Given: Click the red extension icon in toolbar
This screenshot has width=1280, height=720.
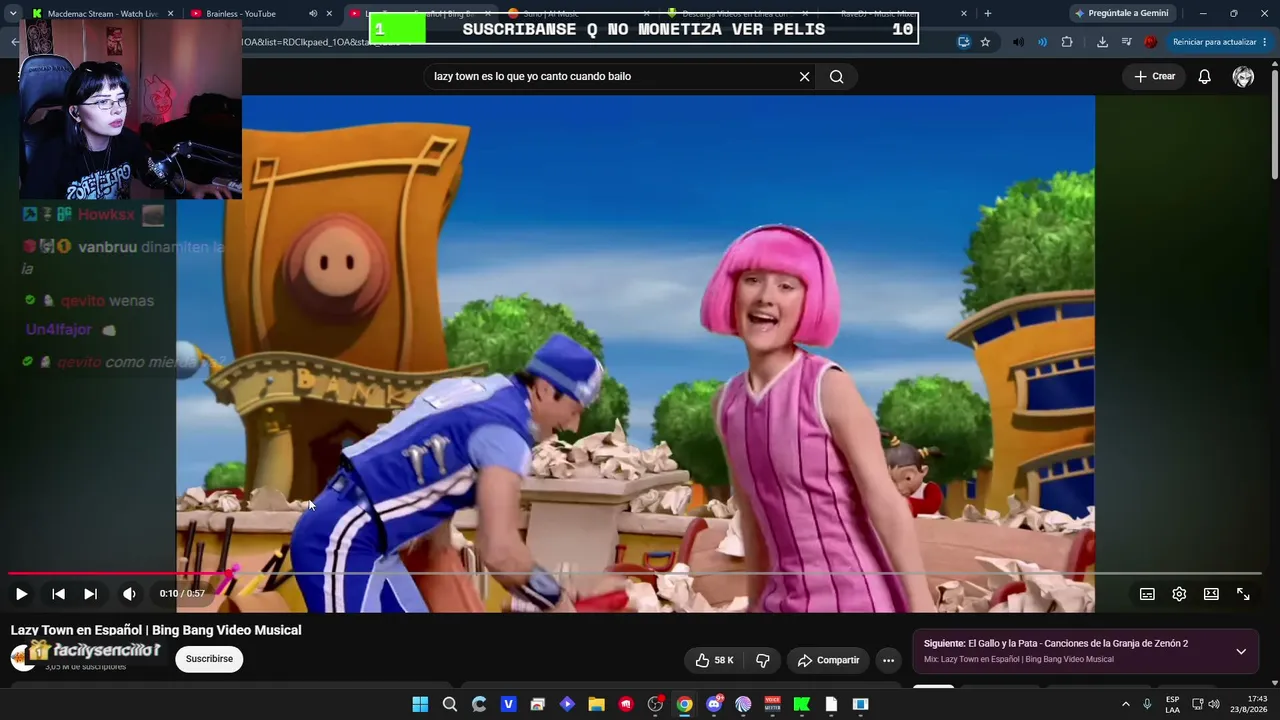Looking at the screenshot, I should click(x=1151, y=42).
